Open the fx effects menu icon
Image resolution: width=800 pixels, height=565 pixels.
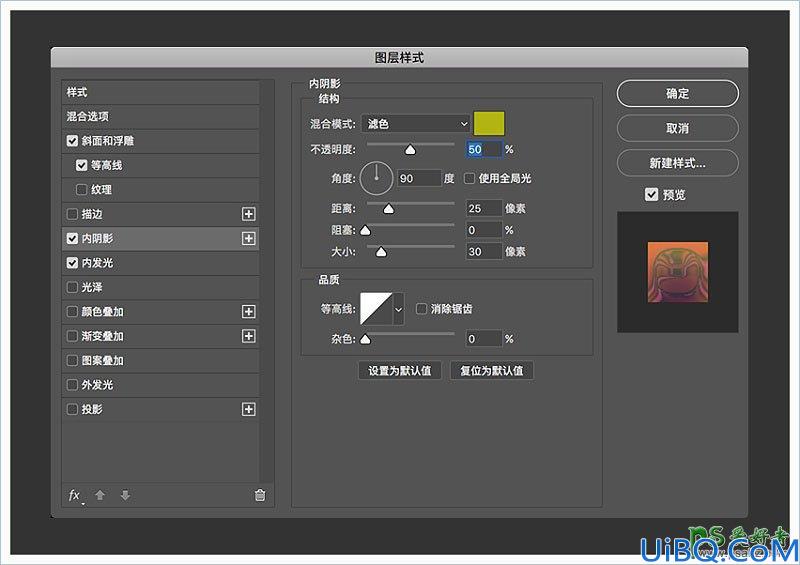75,496
